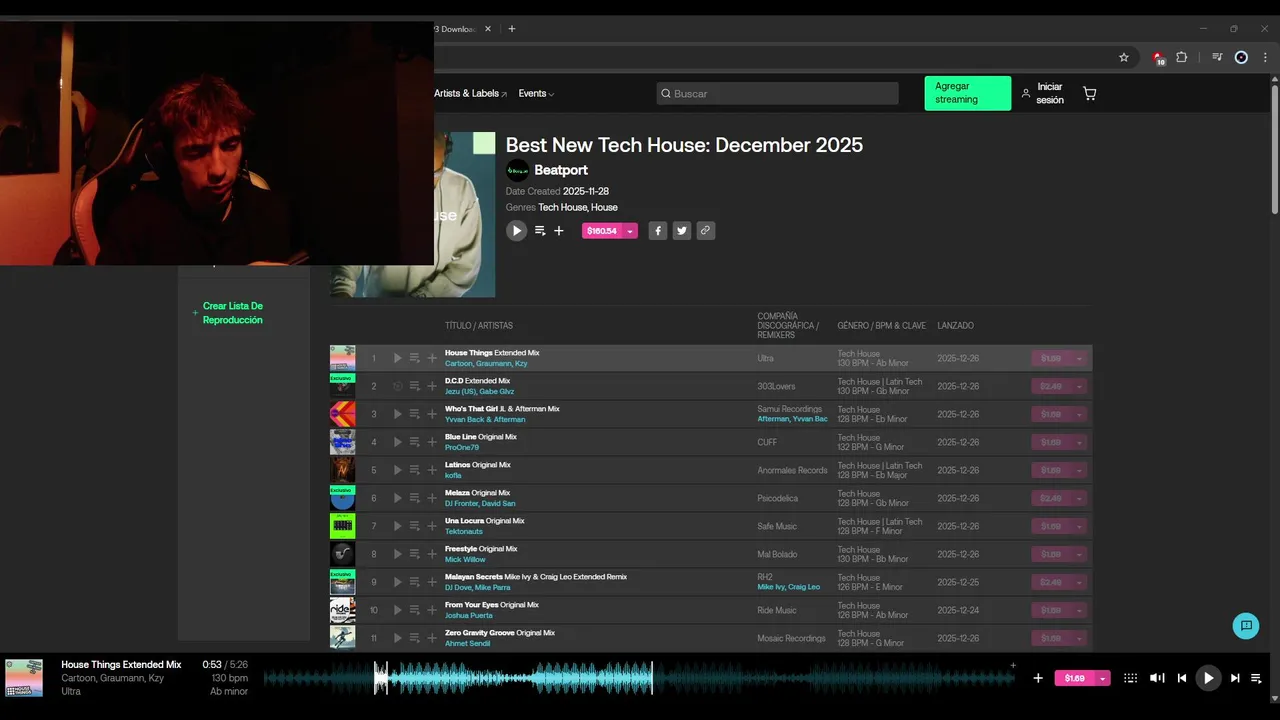Add chart to playlist with header plus icon

[x=559, y=231]
